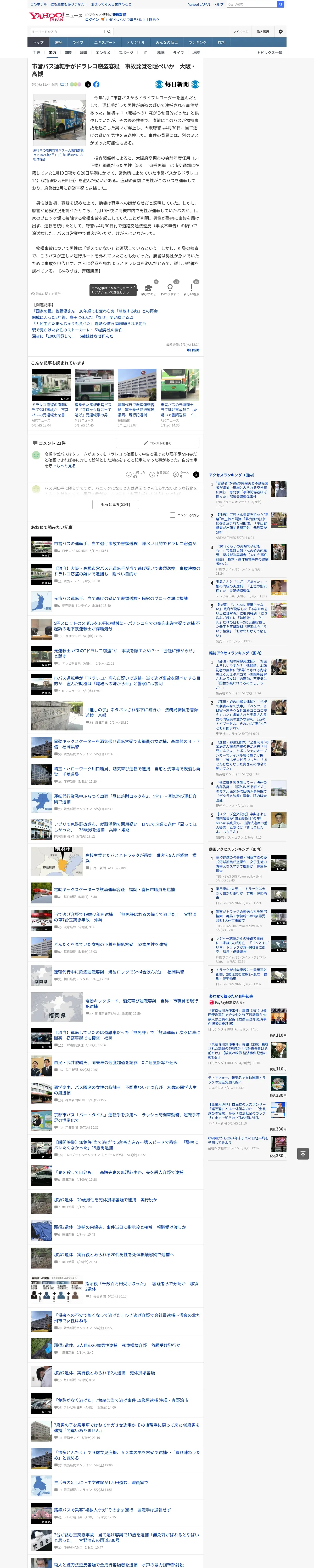Open related link 深夜に「1000円貸して」
314x1568 pixels.
click(x=72, y=336)
